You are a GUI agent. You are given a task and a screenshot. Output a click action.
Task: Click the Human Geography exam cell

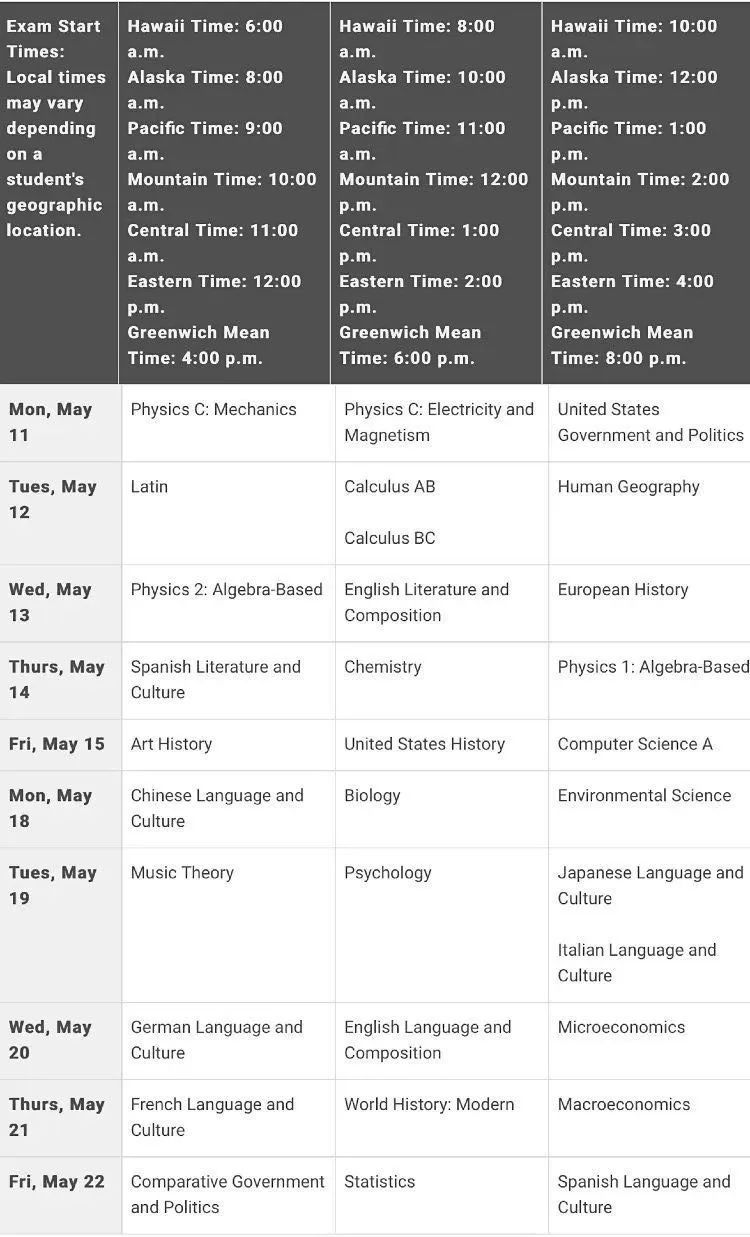pos(628,487)
